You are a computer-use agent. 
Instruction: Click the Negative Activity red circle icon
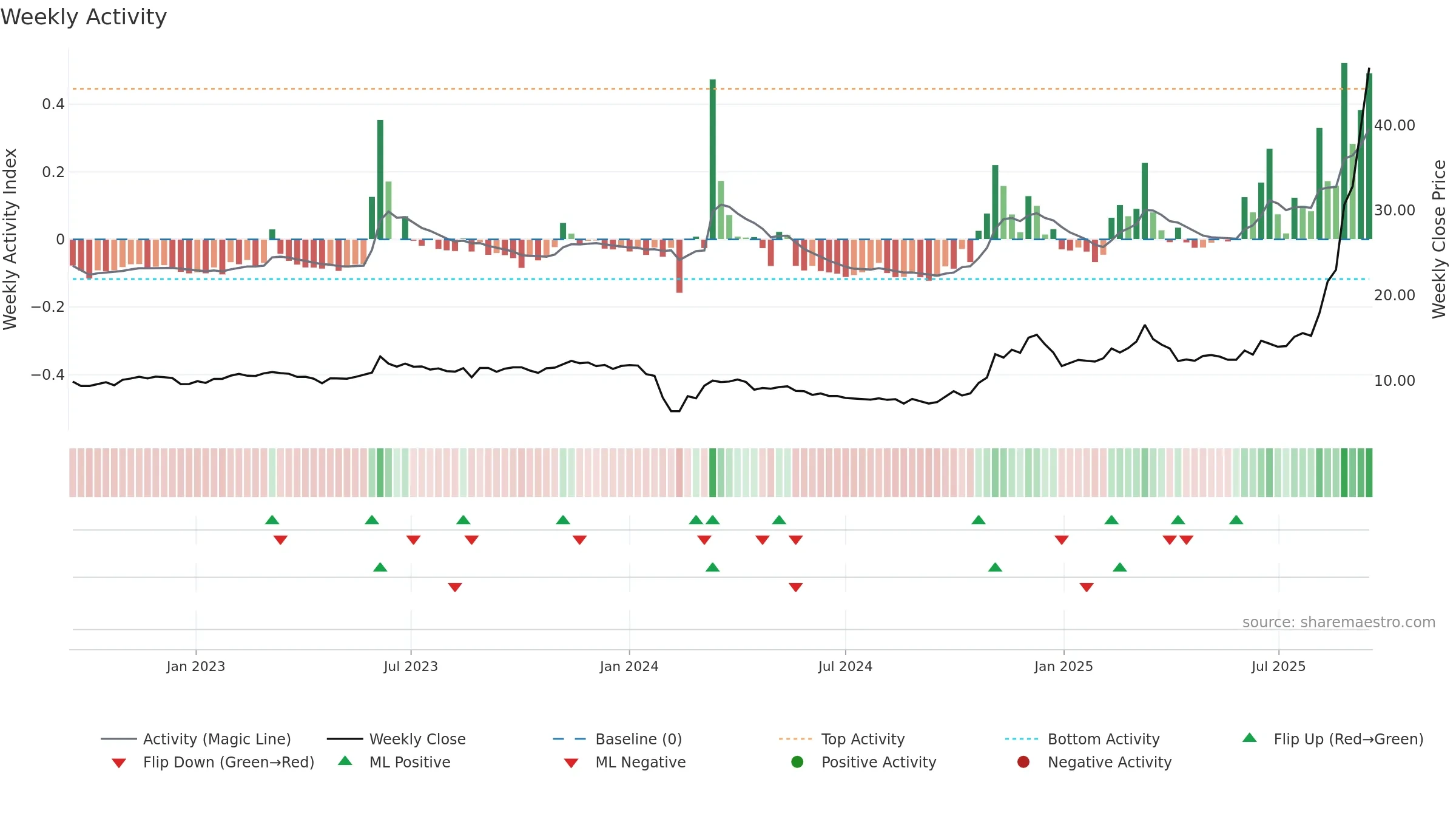(x=1023, y=762)
